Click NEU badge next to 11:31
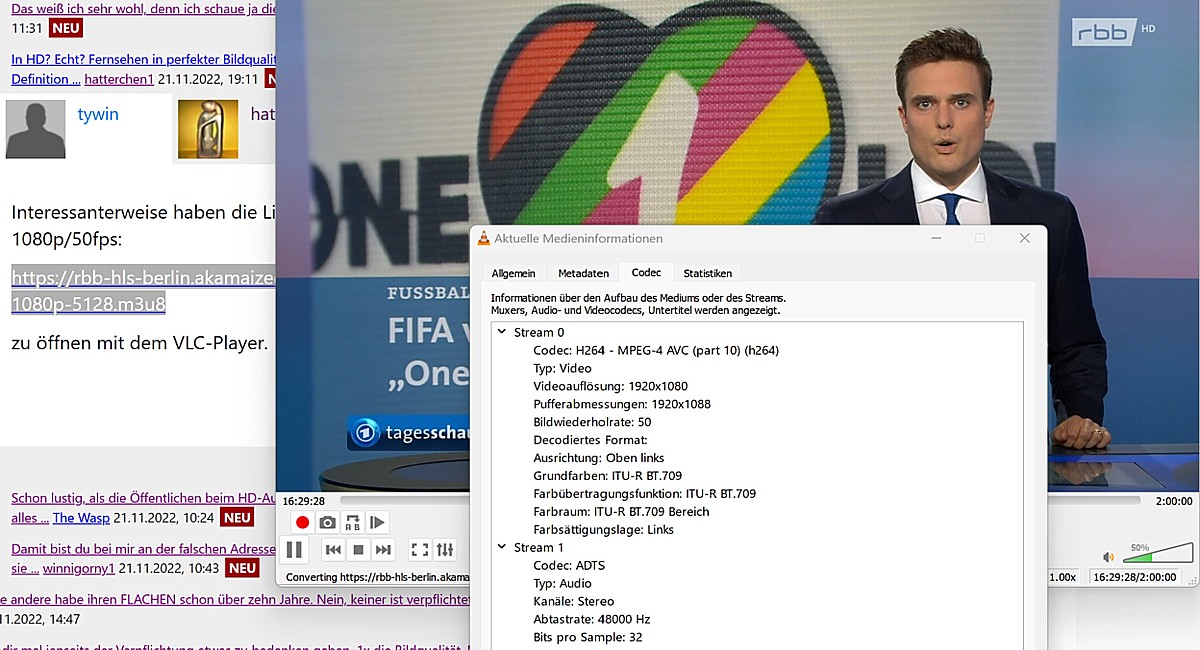Viewport: 1200px width, 650px height. coord(65,29)
